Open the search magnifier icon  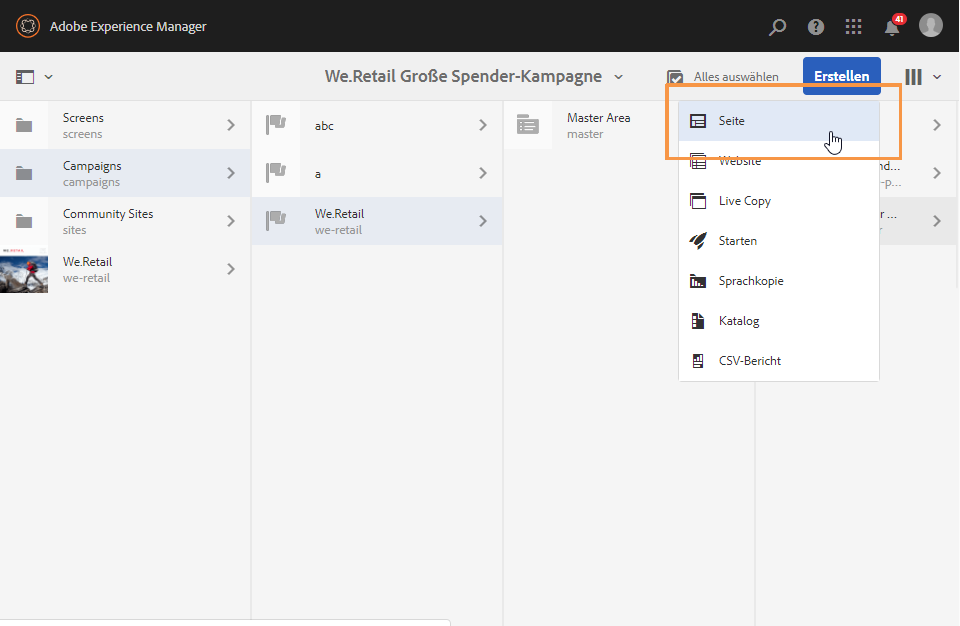coord(777,27)
